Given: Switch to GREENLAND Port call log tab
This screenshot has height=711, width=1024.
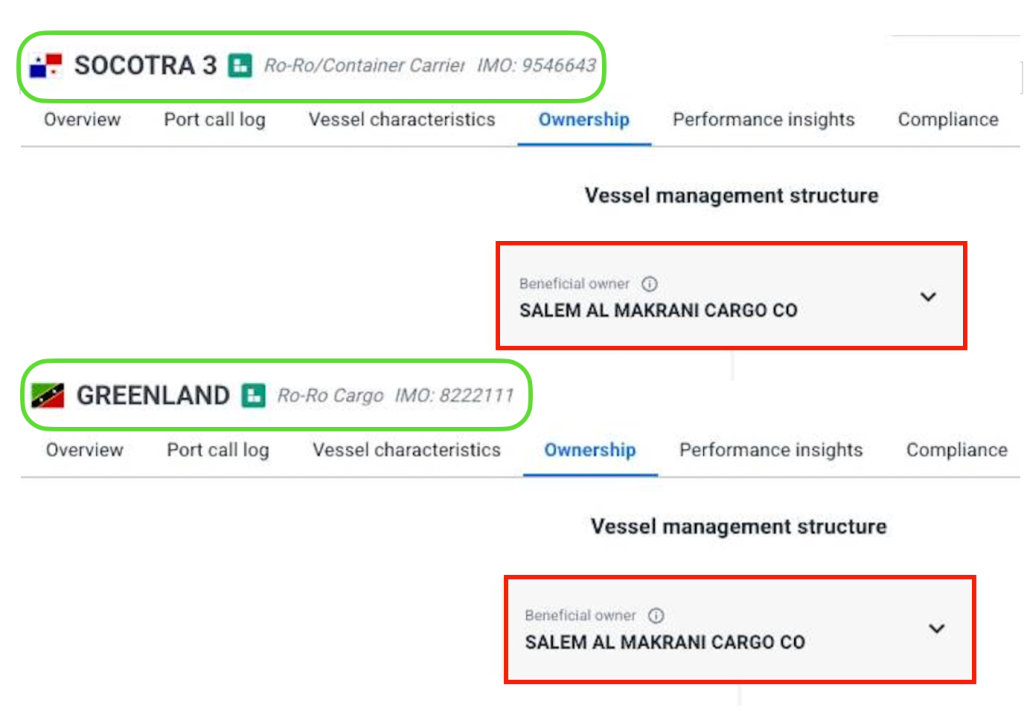Looking at the screenshot, I should (218, 450).
